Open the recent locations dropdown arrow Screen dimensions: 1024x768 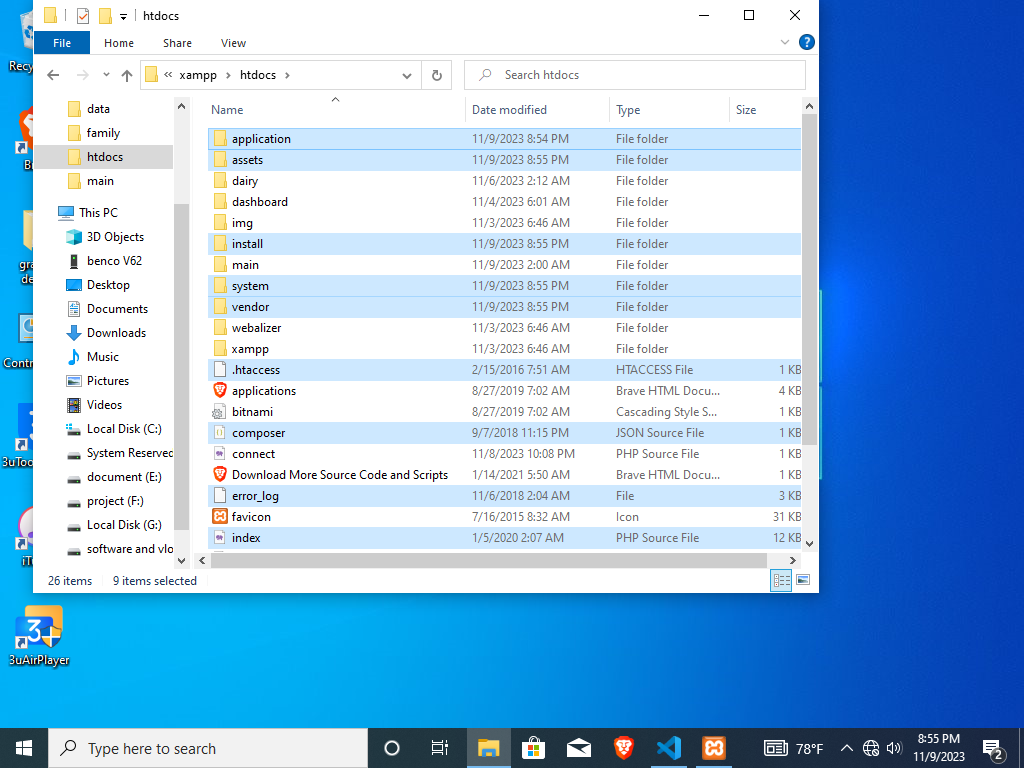pos(106,75)
